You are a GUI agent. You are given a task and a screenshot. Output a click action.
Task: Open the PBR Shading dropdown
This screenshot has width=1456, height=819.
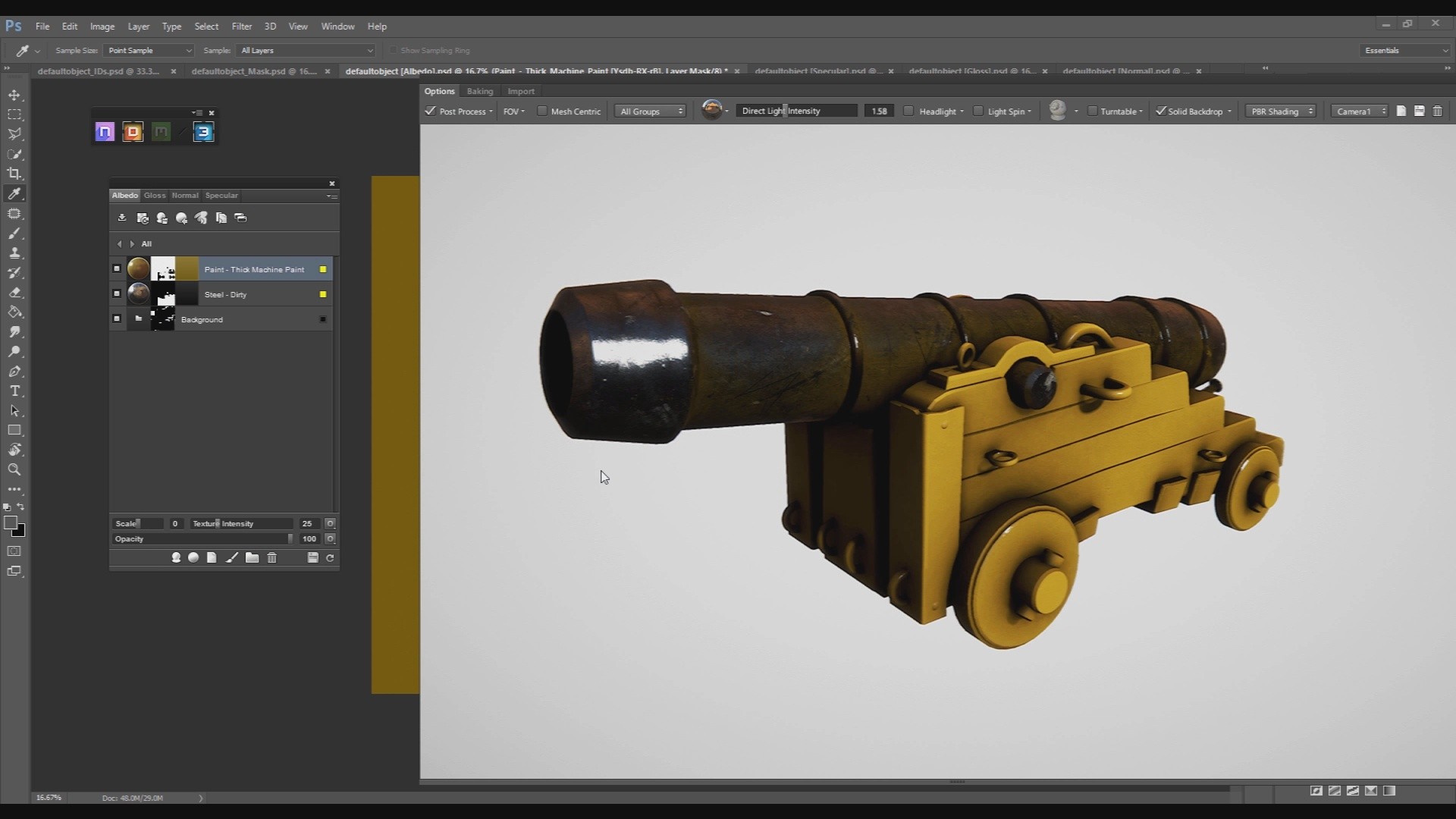coord(1281,111)
